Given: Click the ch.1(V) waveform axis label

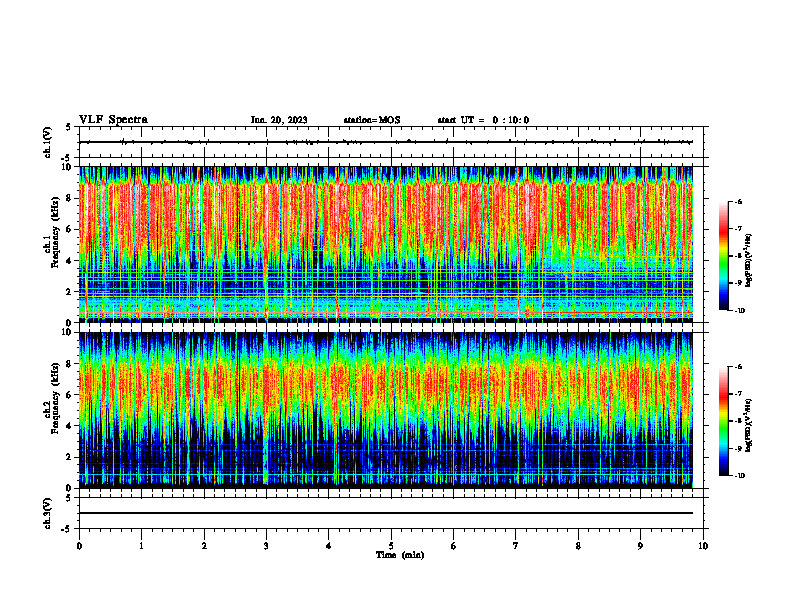Looking at the screenshot, I should (48, 142).
